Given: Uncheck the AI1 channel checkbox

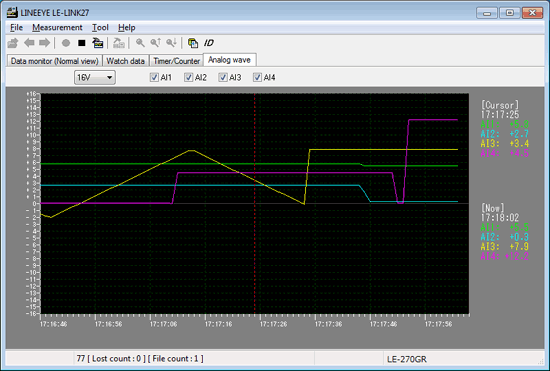Looking at the screenshot, I should tap(154, 77).
